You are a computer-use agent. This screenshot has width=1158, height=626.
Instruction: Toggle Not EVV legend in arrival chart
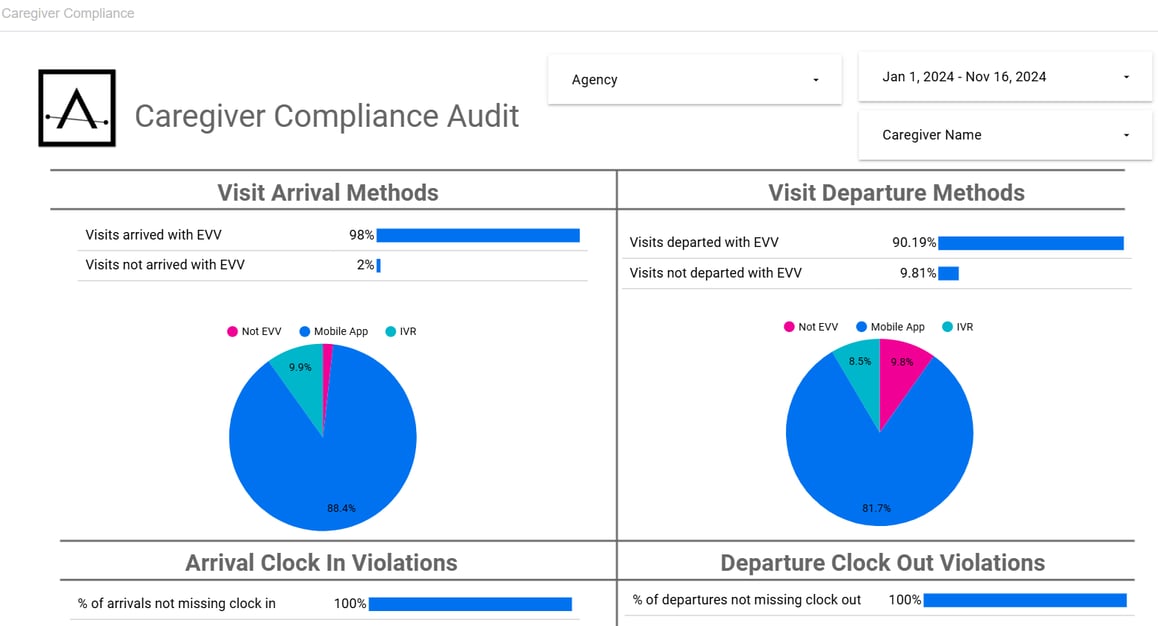click(x=254, y=331)
